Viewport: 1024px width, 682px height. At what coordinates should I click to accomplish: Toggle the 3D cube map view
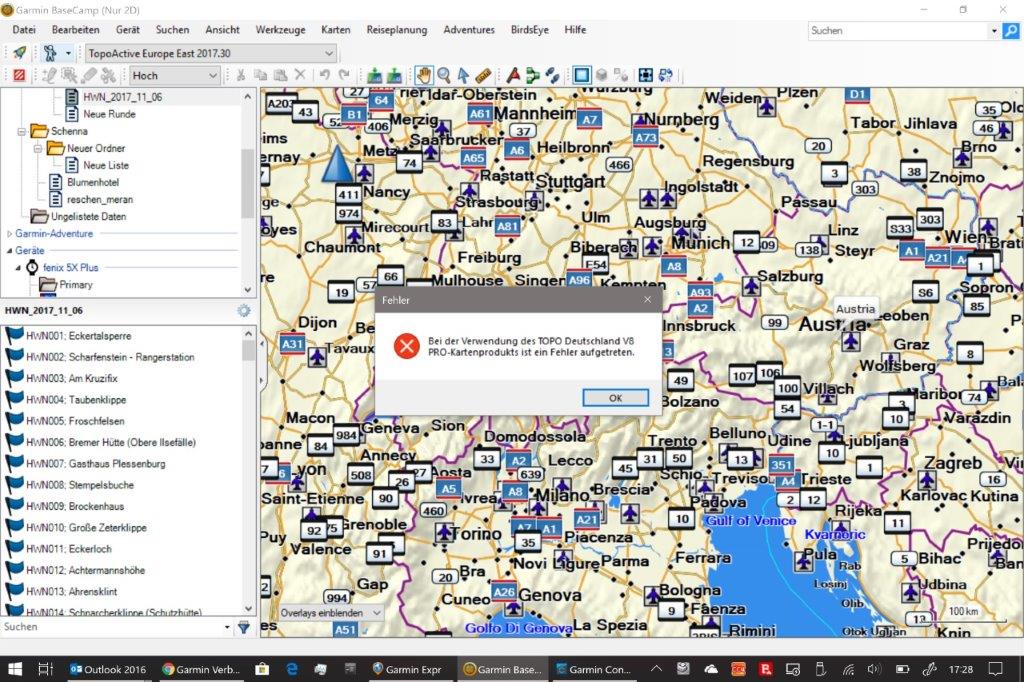(601, 76)
